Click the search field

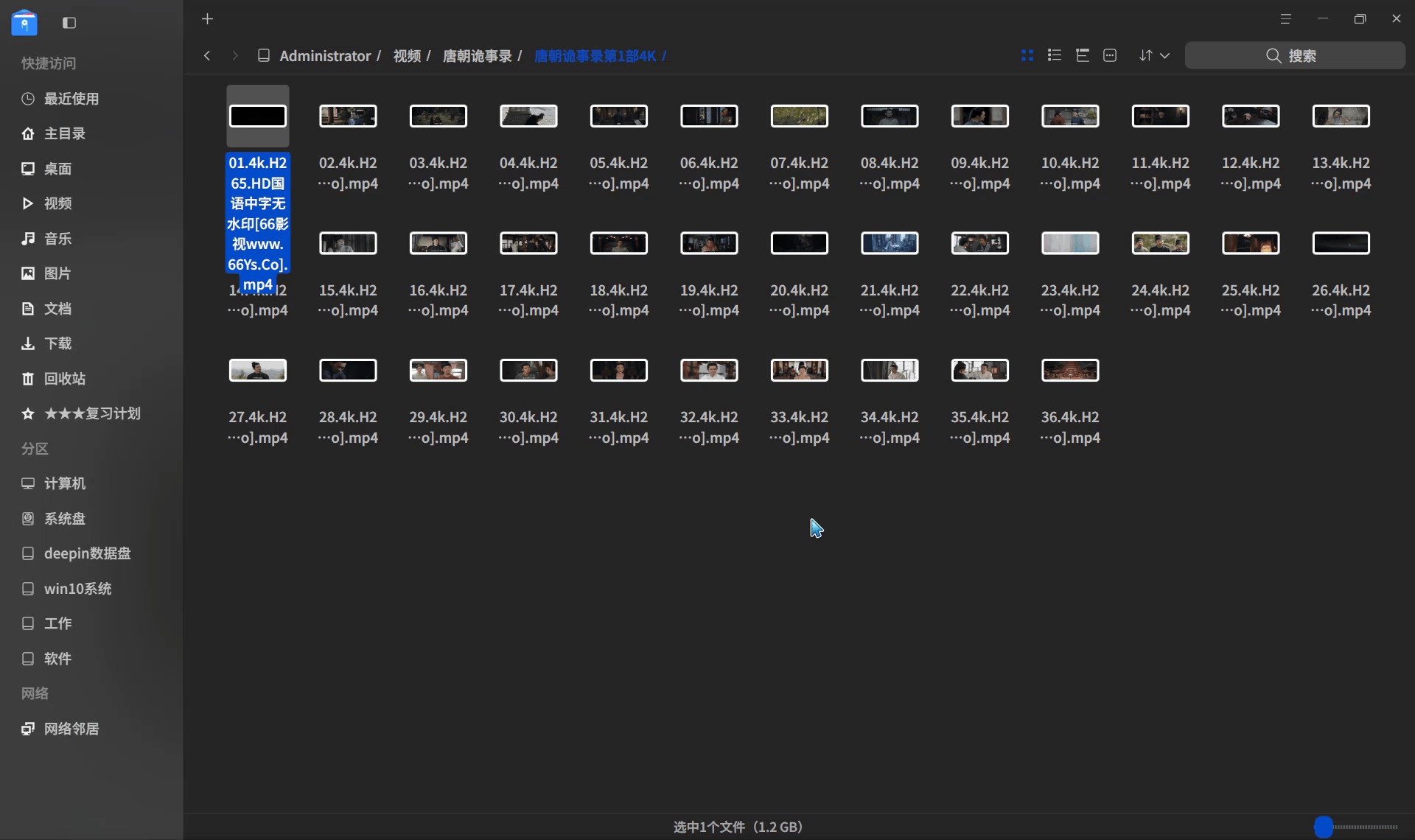click(1295, 55)
